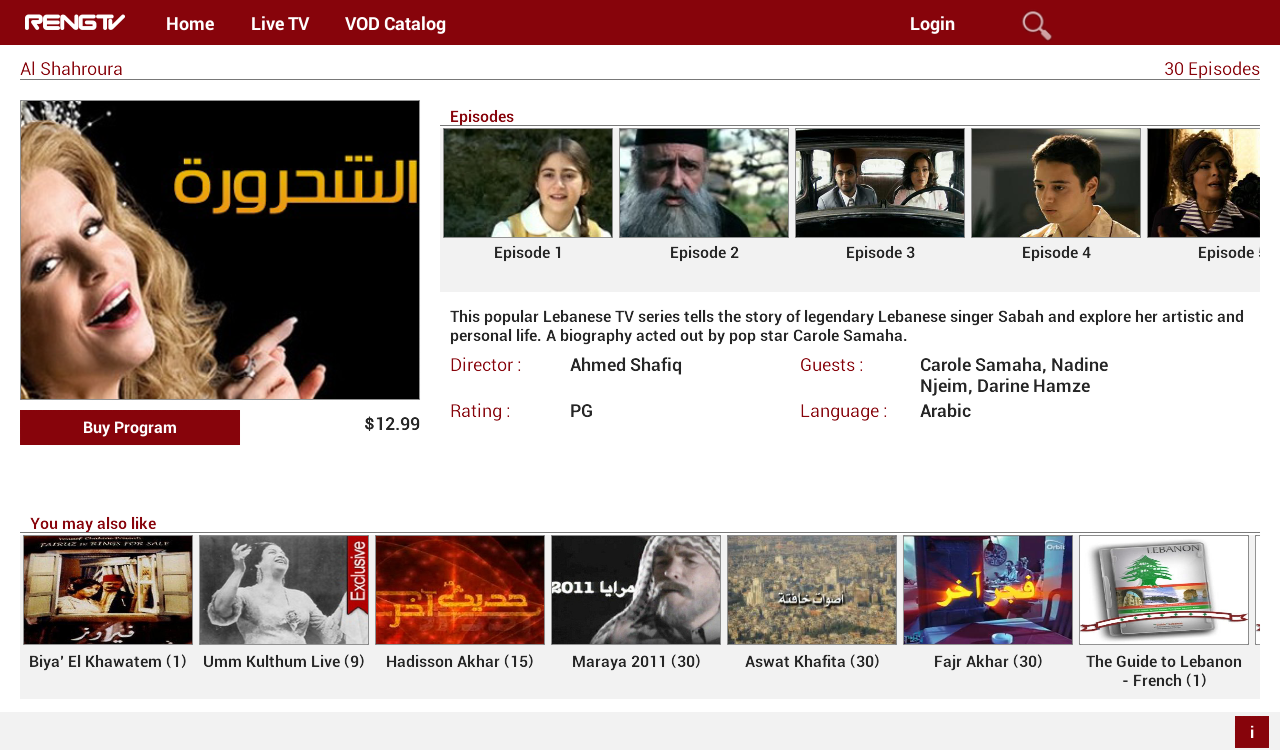
Task: Click the "Director :" label
Action: point(485,365)
